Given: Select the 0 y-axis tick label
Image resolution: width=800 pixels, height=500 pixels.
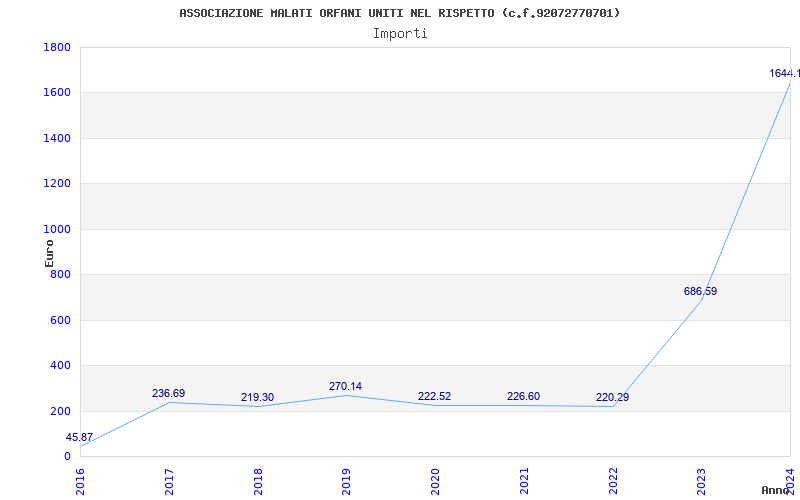Looking at the screenshot, I should 67,457.
